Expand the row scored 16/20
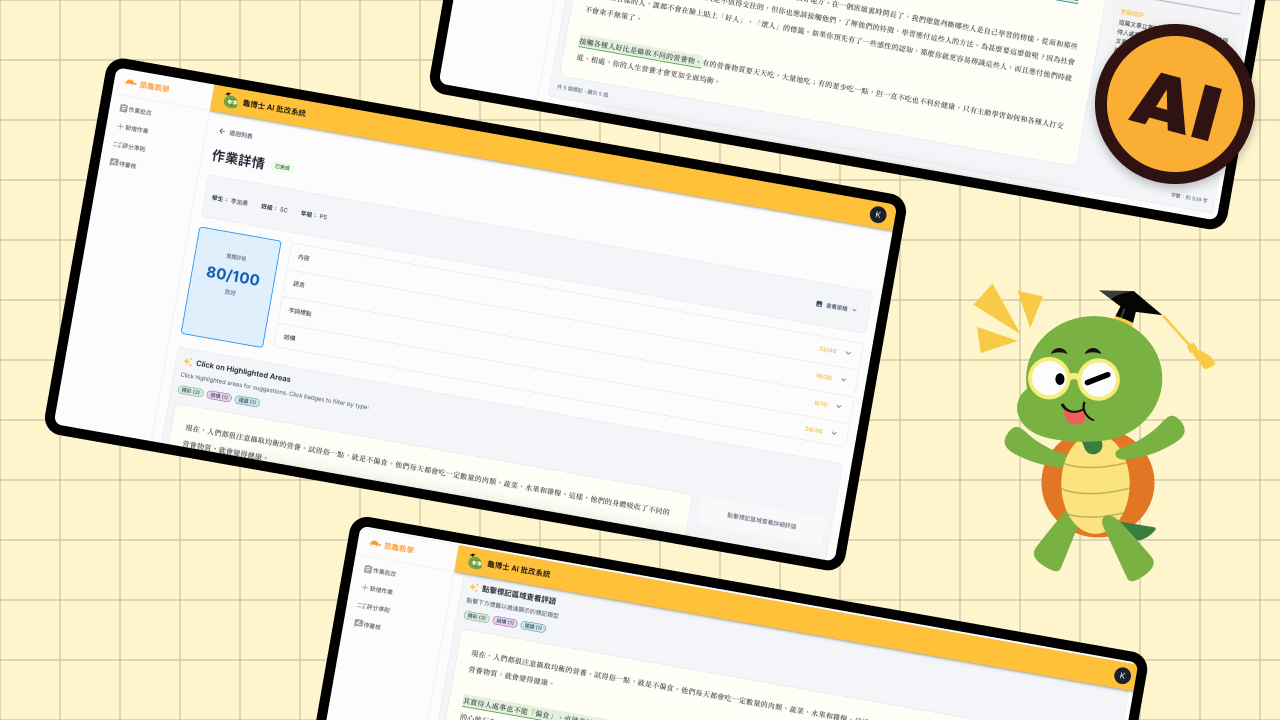 tap(843, 379)
